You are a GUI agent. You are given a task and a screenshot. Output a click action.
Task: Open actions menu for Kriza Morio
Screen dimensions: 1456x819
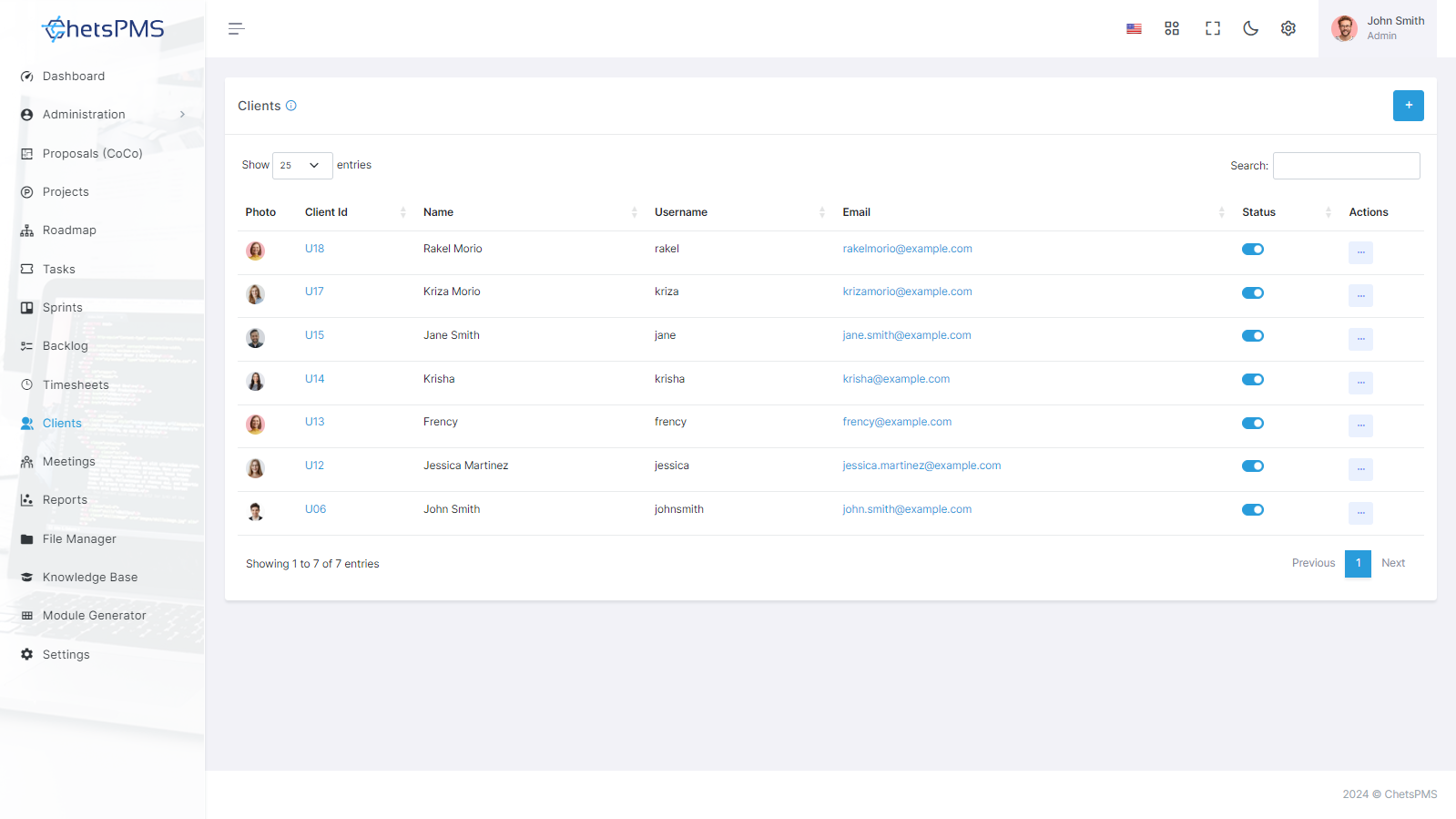point(1360,295)
